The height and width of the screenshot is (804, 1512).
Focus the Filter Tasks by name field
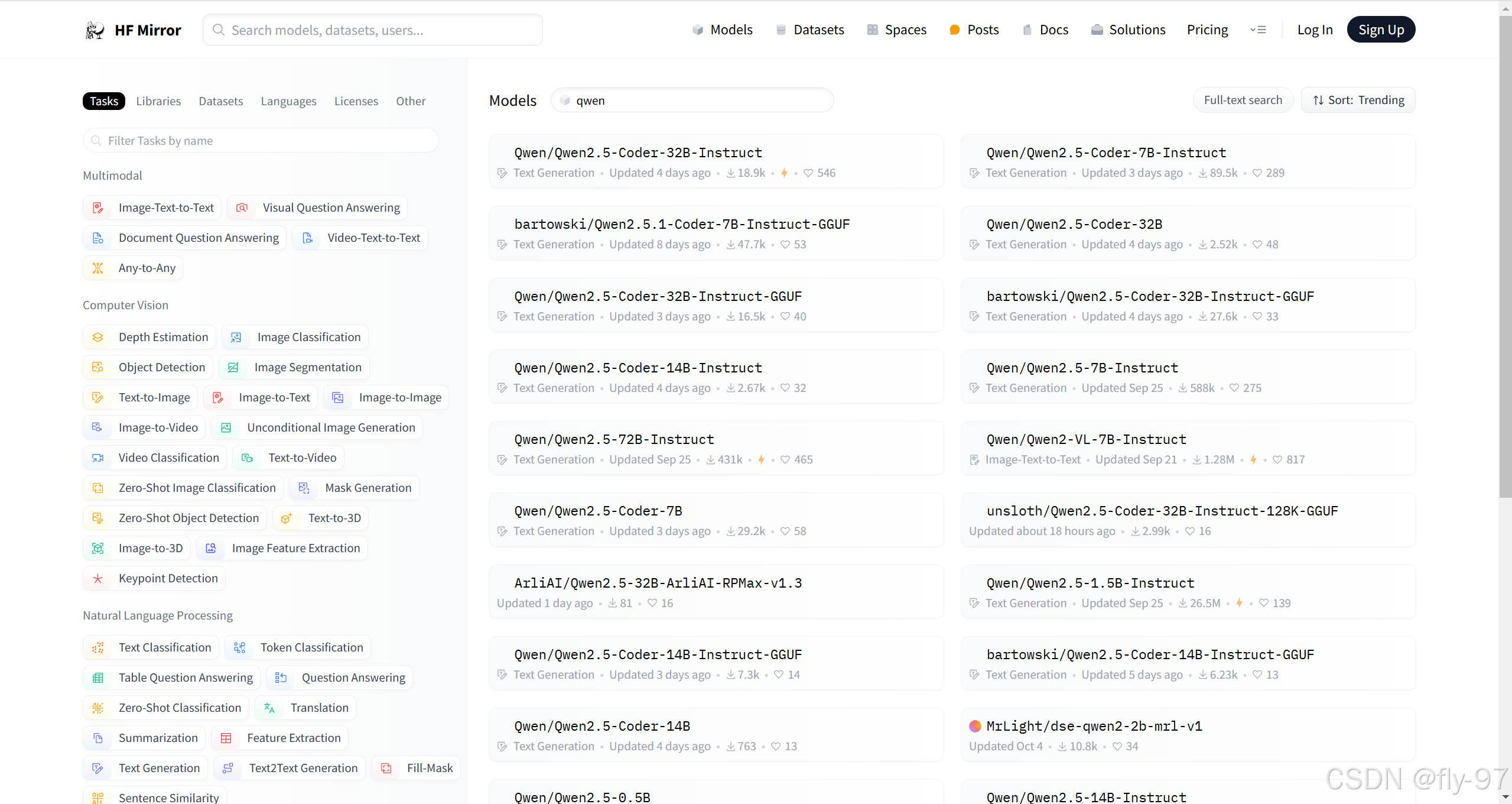pyautogui.click(x=260, y=141)
